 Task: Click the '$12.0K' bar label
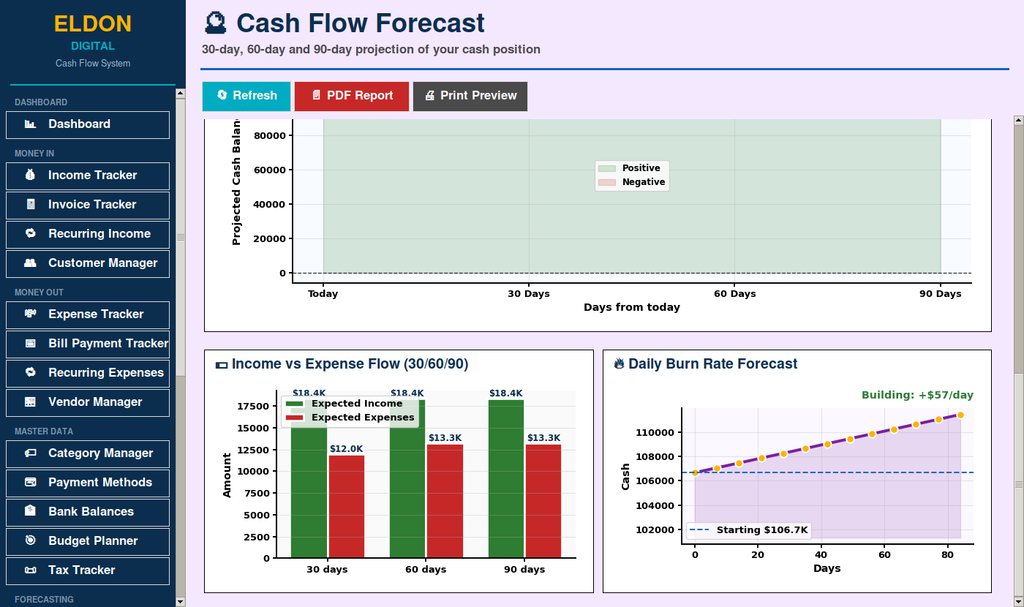pos(346,449)
